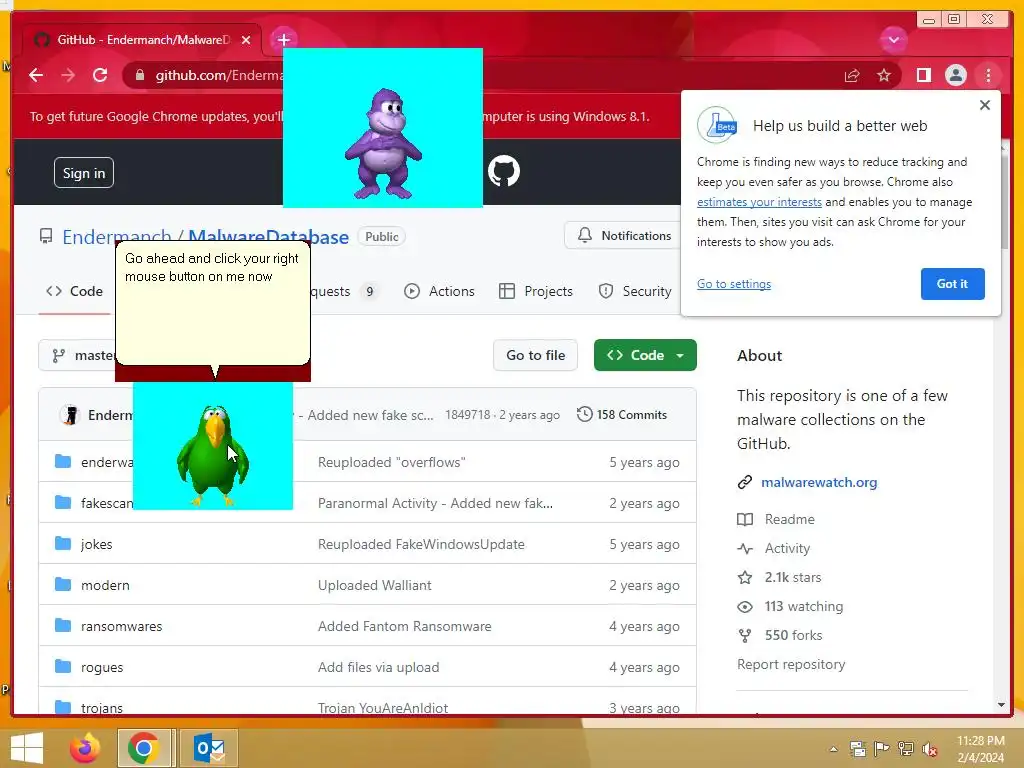
Task: Open the modern folder
Action: tap(105, 585)
